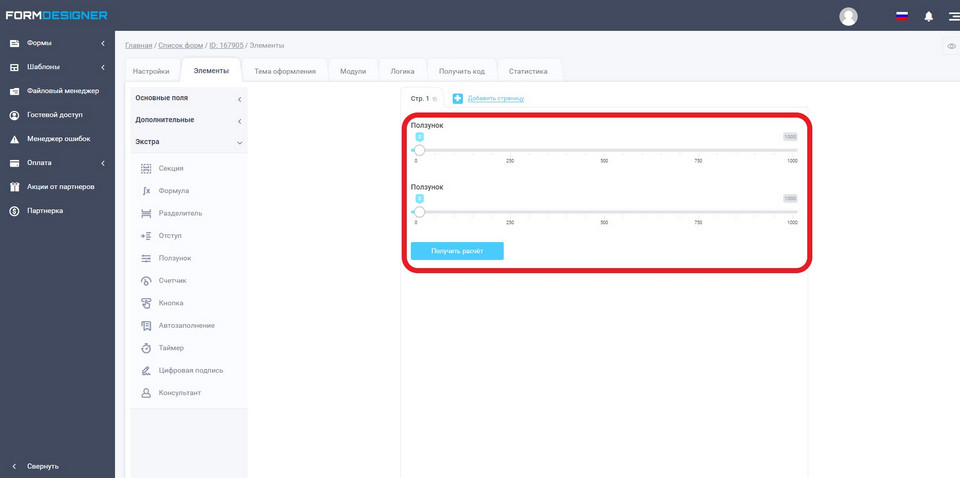Open notifications bell icon
Image resolution: width=960 pixels, height=478 pixels.
pyautogui.click(x=928, y=16)
